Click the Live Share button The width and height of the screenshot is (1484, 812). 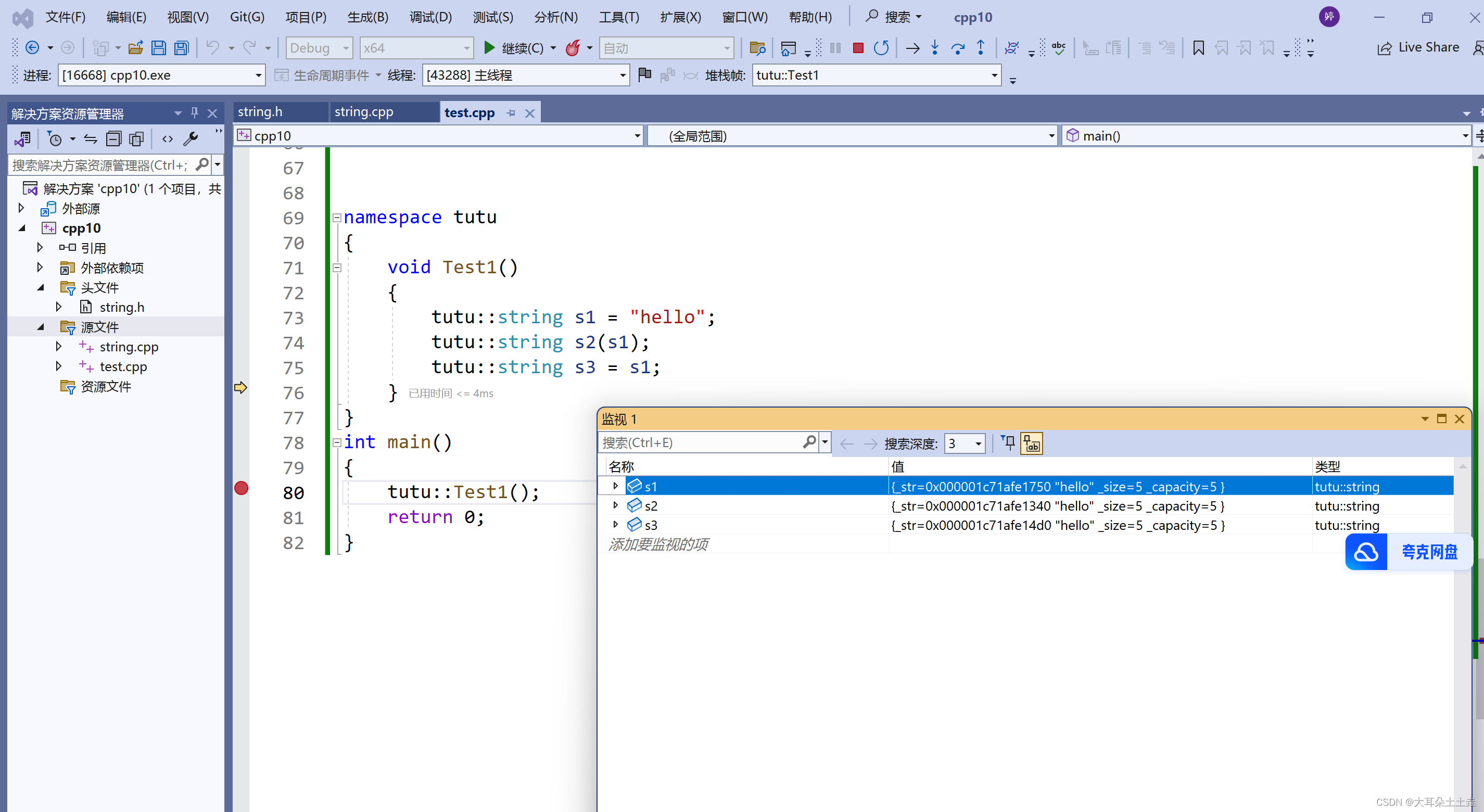click(1418, 48)
